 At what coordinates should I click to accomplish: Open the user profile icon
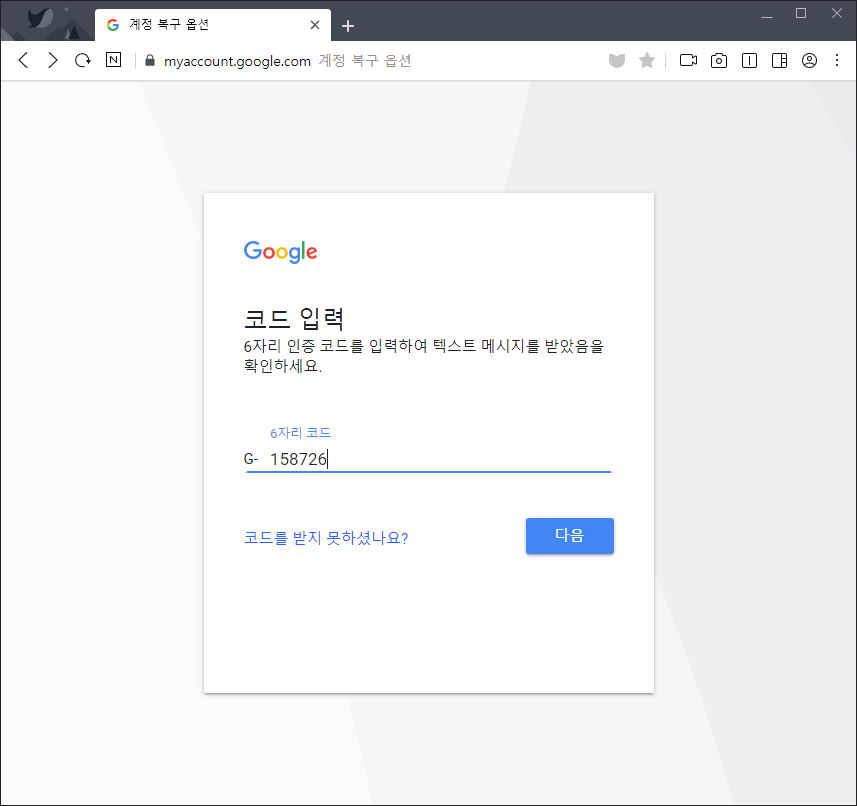(x=809, y=60)
